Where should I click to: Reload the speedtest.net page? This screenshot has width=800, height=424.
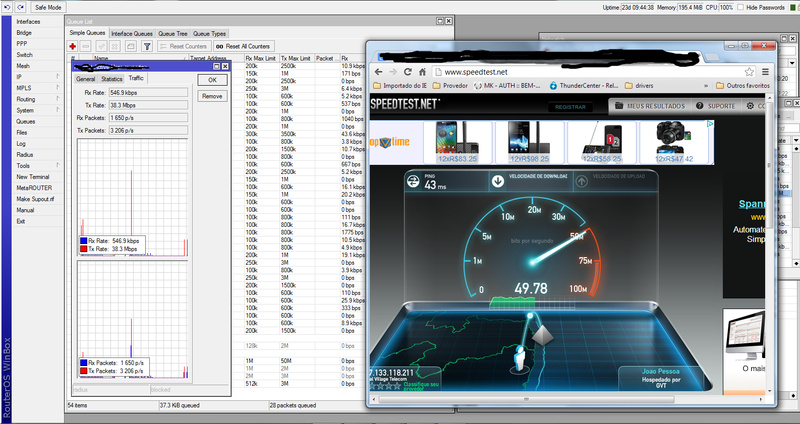pos(408,72)
